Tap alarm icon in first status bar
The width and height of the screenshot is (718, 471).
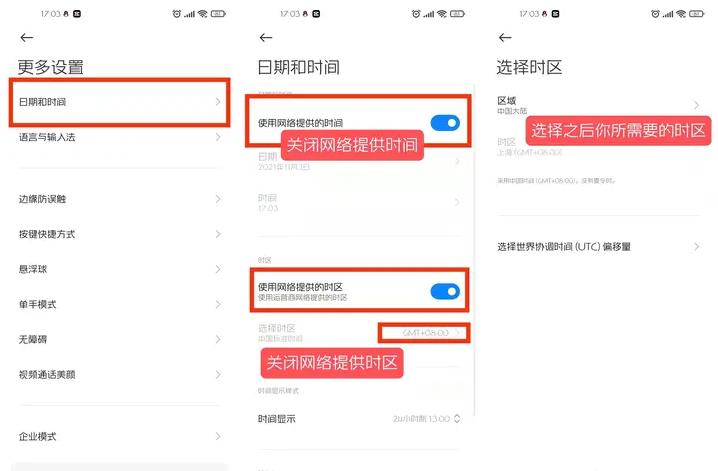click(x=177, y=14)
